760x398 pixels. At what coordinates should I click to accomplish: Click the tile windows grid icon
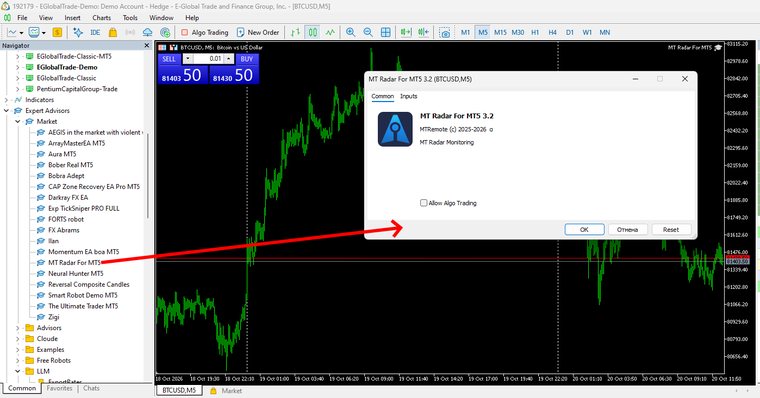(x=385, y=32)
